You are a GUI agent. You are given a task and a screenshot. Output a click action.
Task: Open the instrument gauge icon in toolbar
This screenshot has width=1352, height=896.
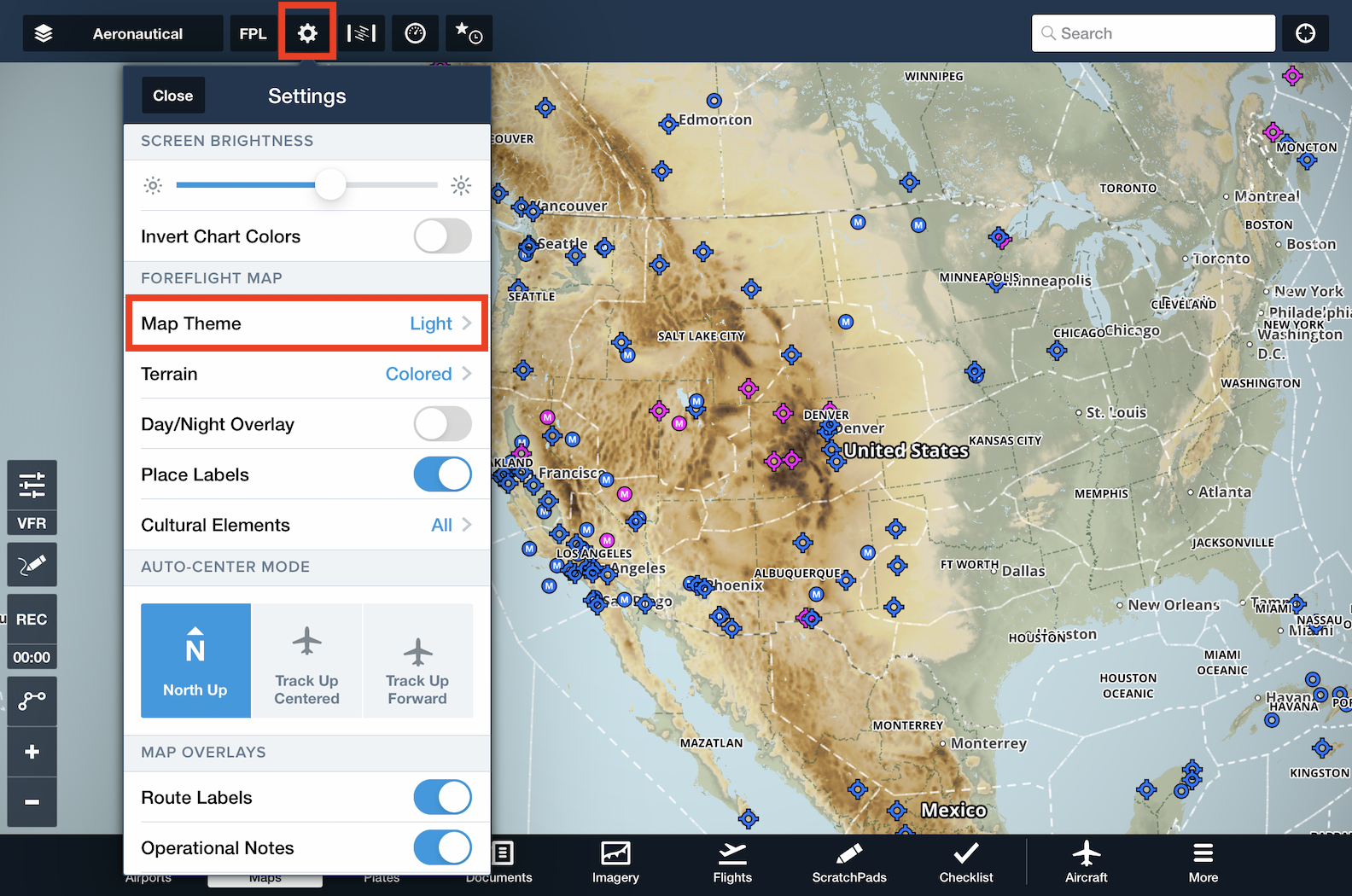[x=416, y=33]
